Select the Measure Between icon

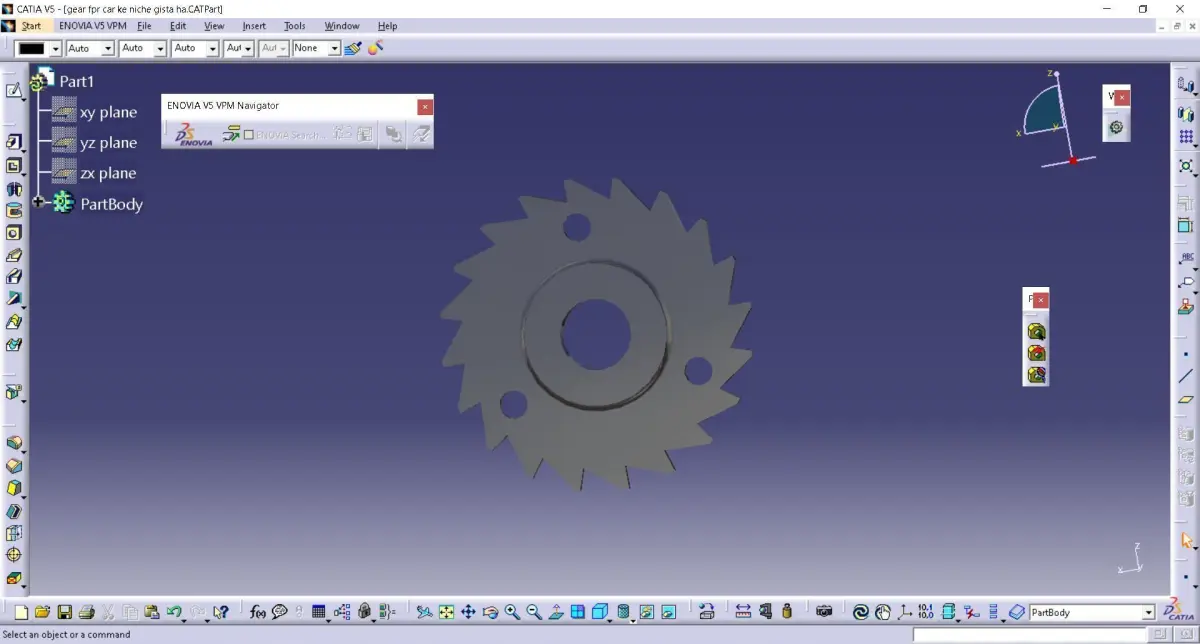[x=743, y=612]
